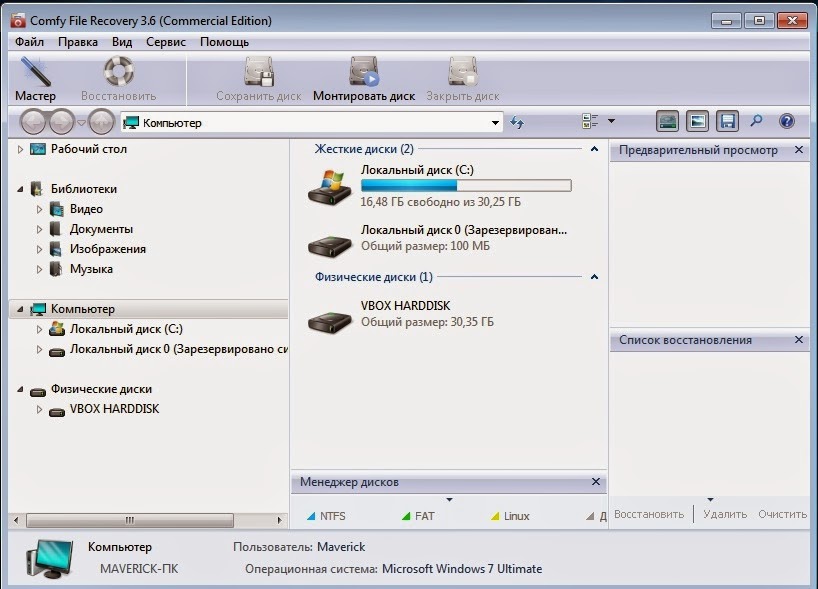
Task: Click the Жесткие диски (2) group header
Action: pos(364,149)
